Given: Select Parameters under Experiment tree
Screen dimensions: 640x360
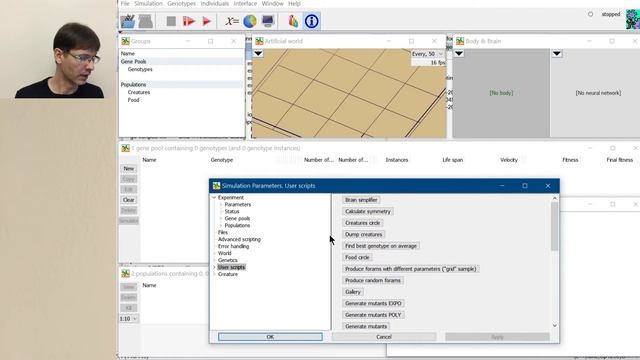Looking at the screenshot, I should (238, 204).
